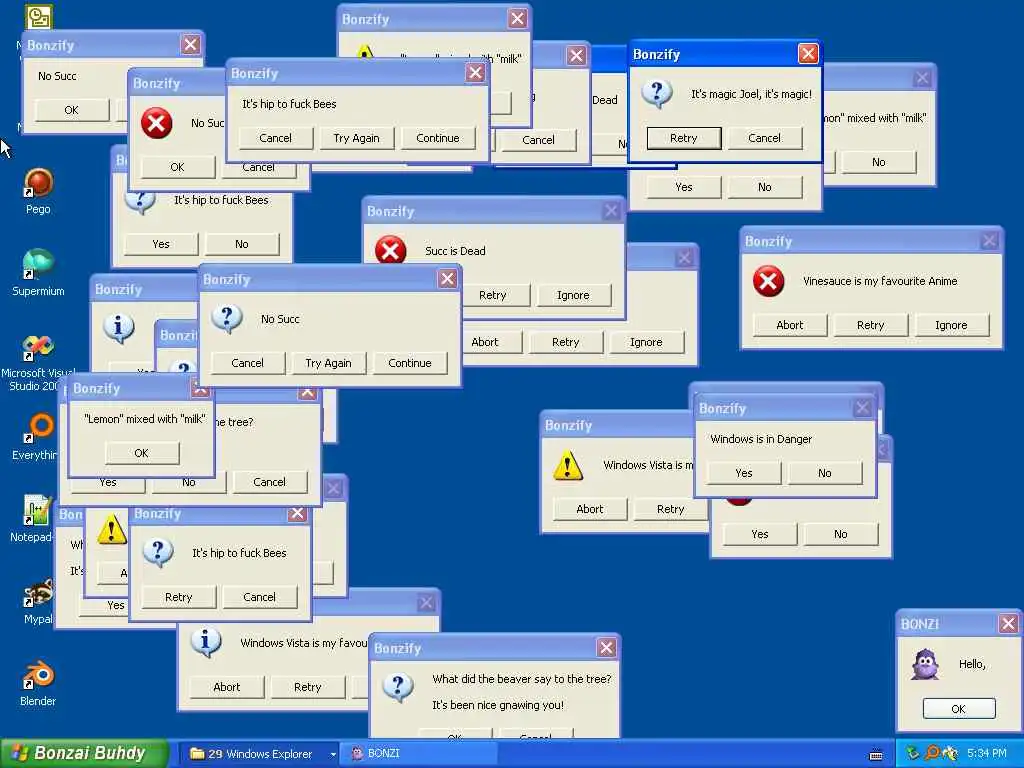Viewport: 1024px width, 768px height.
Task: Switch to BONZI taskbar button
Action: 420,753
